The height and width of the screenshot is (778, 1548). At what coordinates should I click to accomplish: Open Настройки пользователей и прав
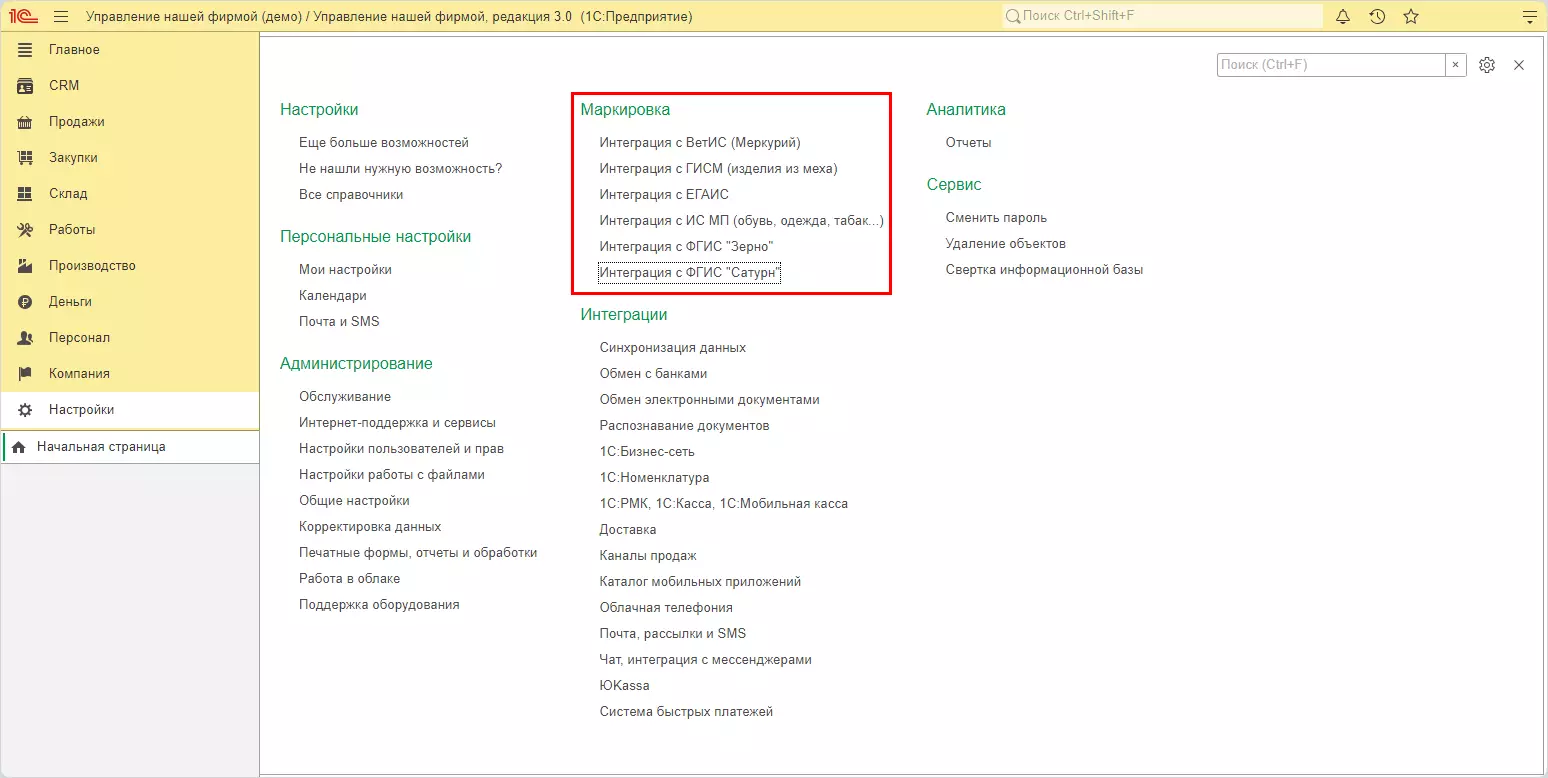(x=401, y=449)
